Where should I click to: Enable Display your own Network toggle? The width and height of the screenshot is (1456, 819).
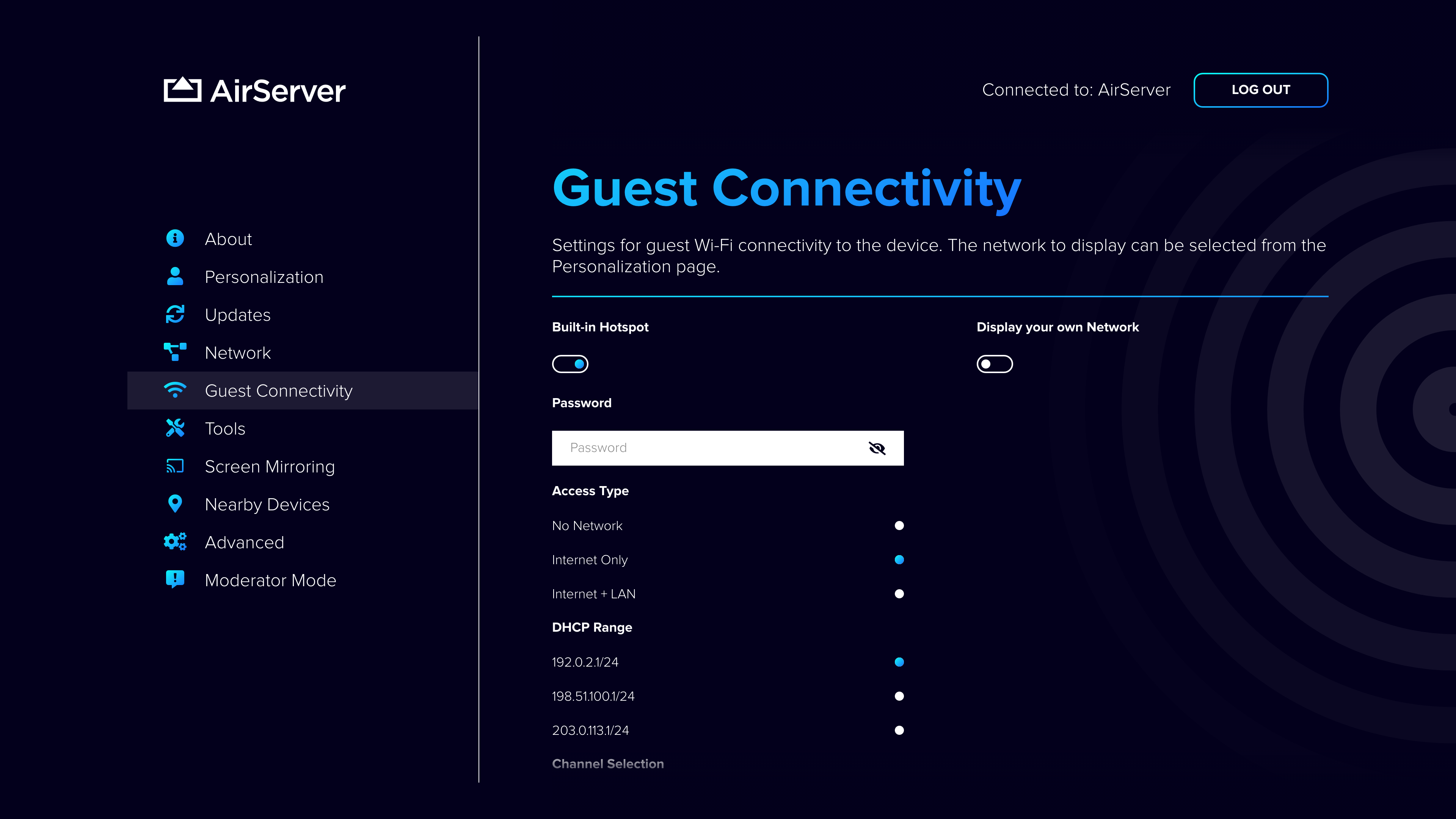994,364
